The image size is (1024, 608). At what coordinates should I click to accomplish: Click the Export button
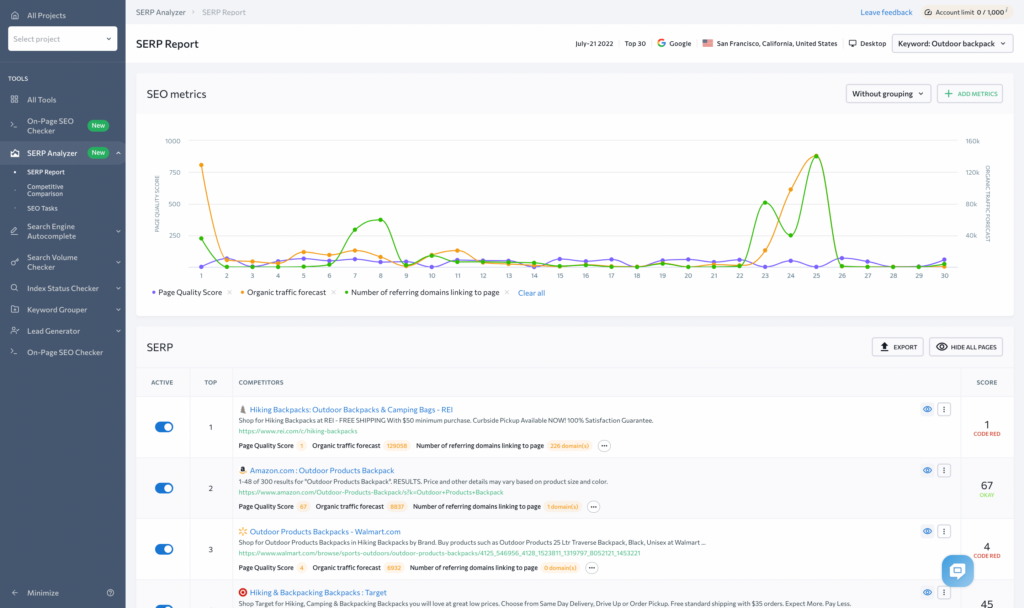[x=897, y=347]
